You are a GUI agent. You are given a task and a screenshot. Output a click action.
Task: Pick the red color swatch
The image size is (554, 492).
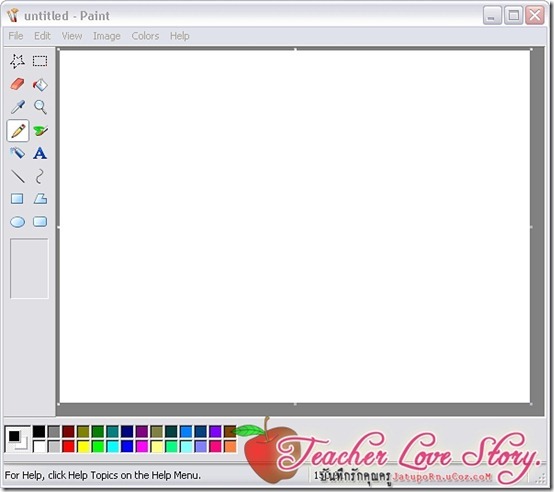(x=69, y=446)
